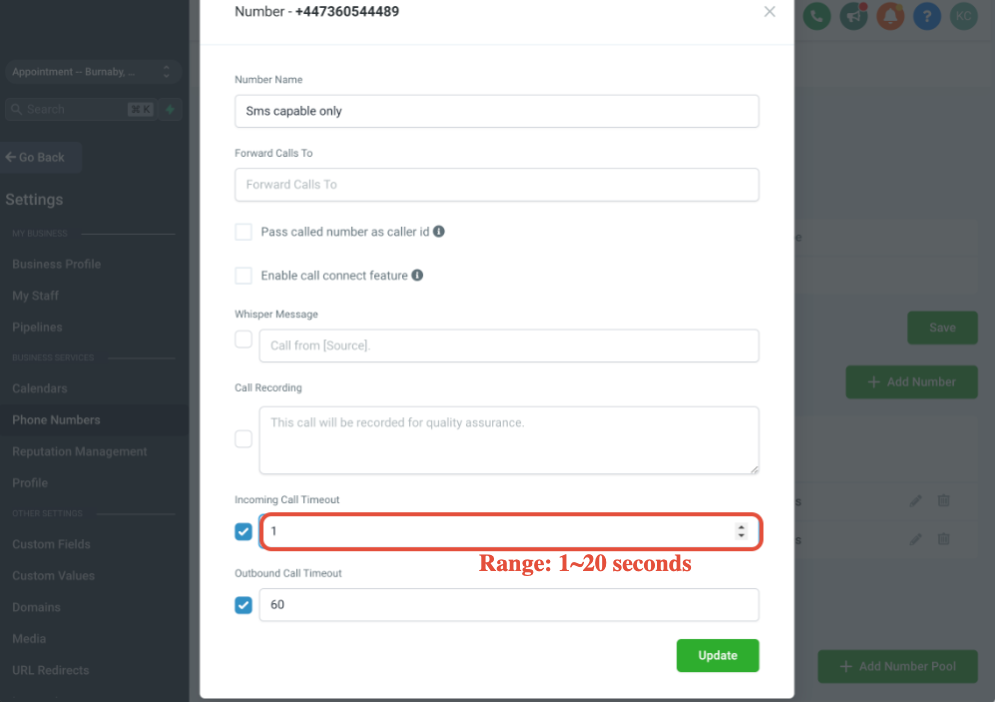
Task: Open the notifications bell icon
Action: (x=890, y=16)
